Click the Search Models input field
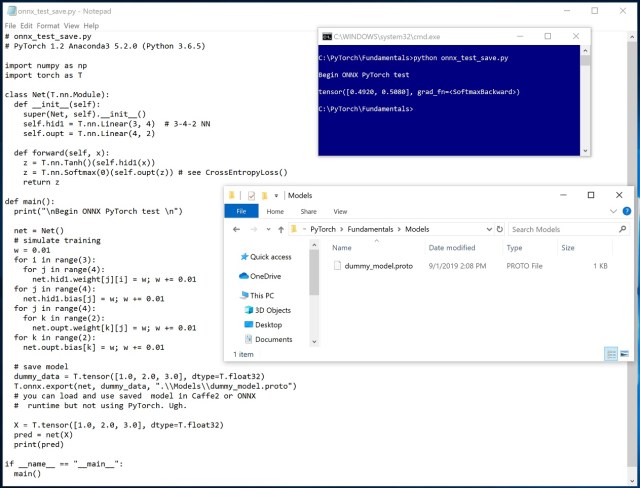Image resolution: width=640 pixels, height=488 pixels. tap(560, 229)
